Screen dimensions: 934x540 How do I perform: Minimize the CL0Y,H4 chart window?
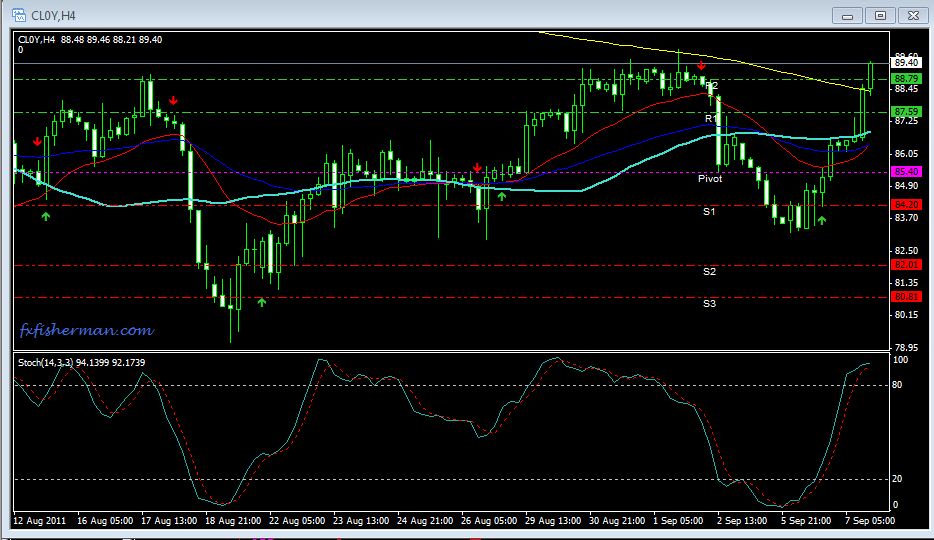click(847, 15)
